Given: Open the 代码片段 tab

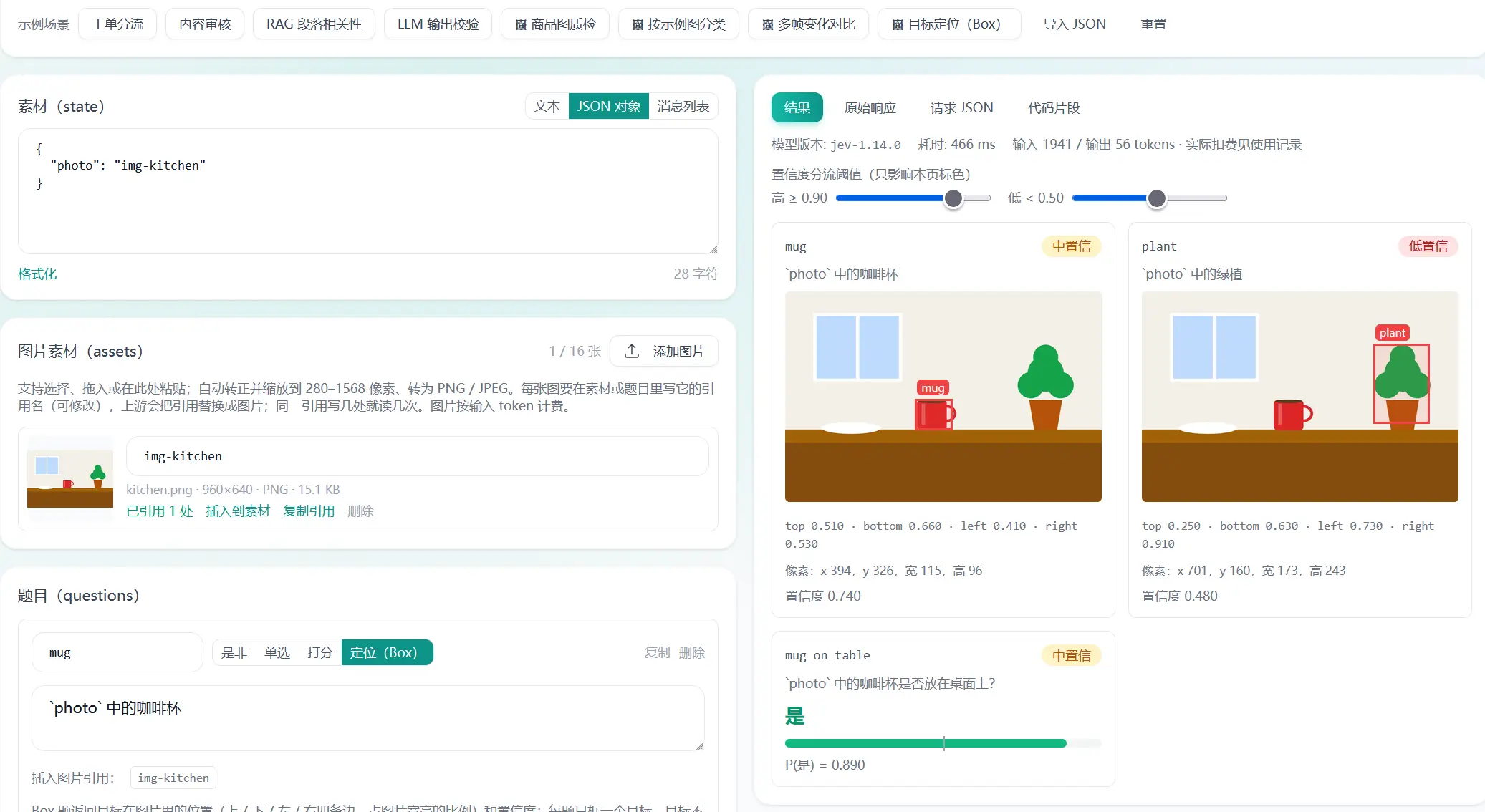Looking at the screenshot, I should click(x=1053, y=107).
